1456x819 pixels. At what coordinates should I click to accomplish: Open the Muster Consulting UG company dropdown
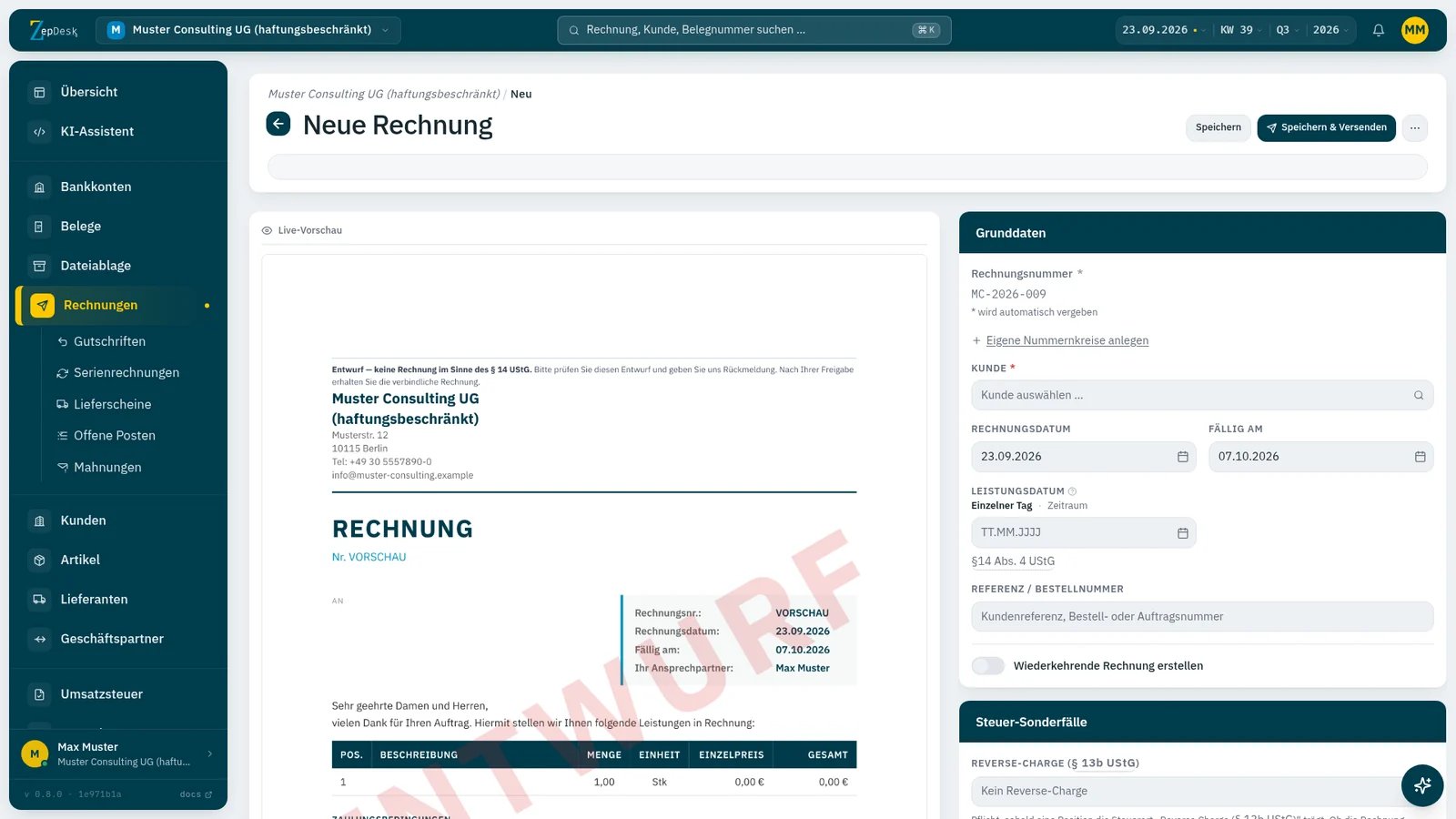coord(248,30)
